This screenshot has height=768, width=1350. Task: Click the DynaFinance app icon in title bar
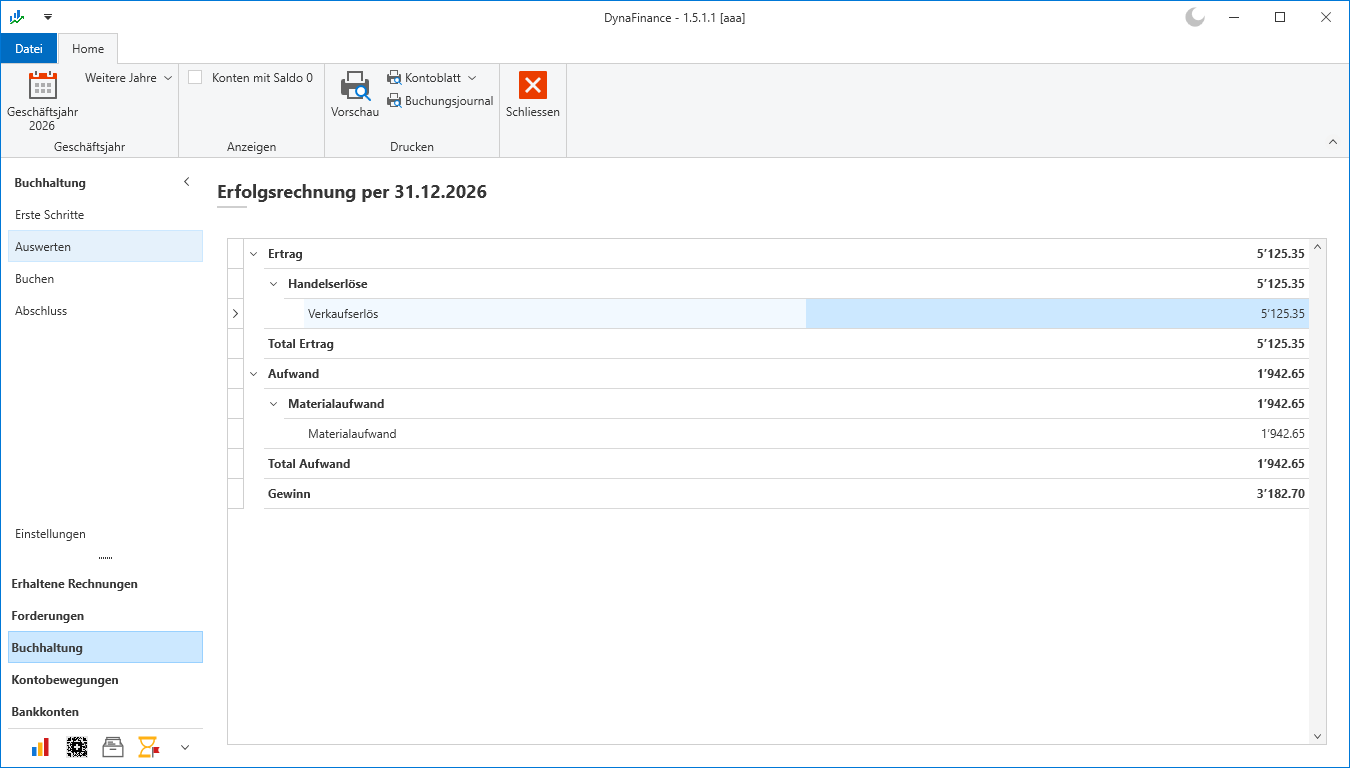(x=17, y=17)
